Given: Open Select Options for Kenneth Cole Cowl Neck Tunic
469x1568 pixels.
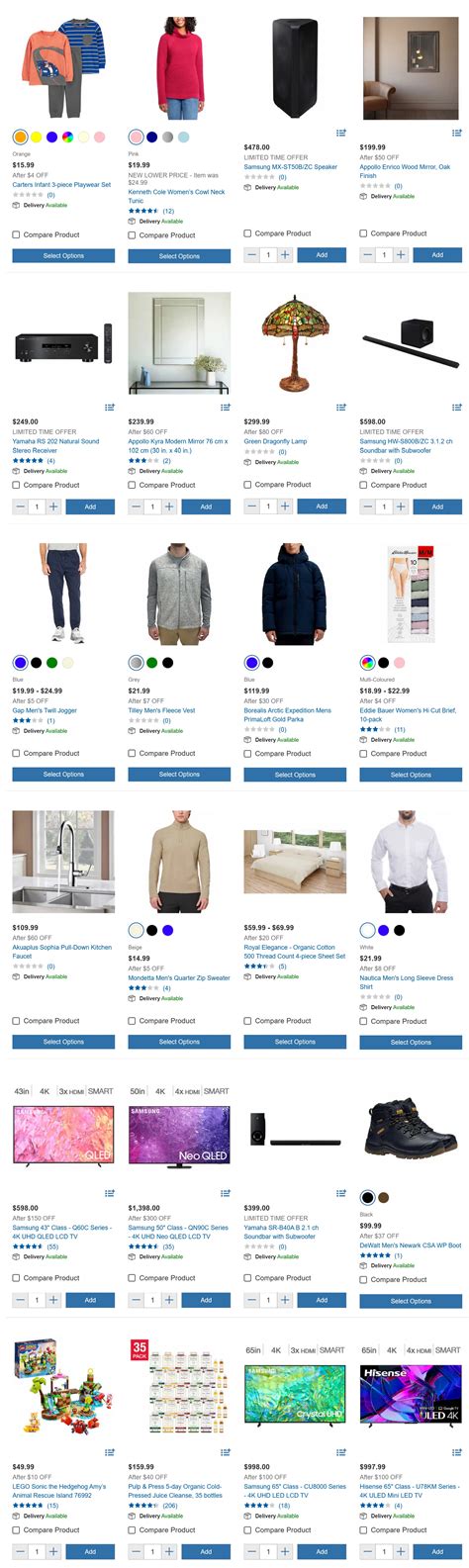Looking at the screenshot, I should coord(179,255).
